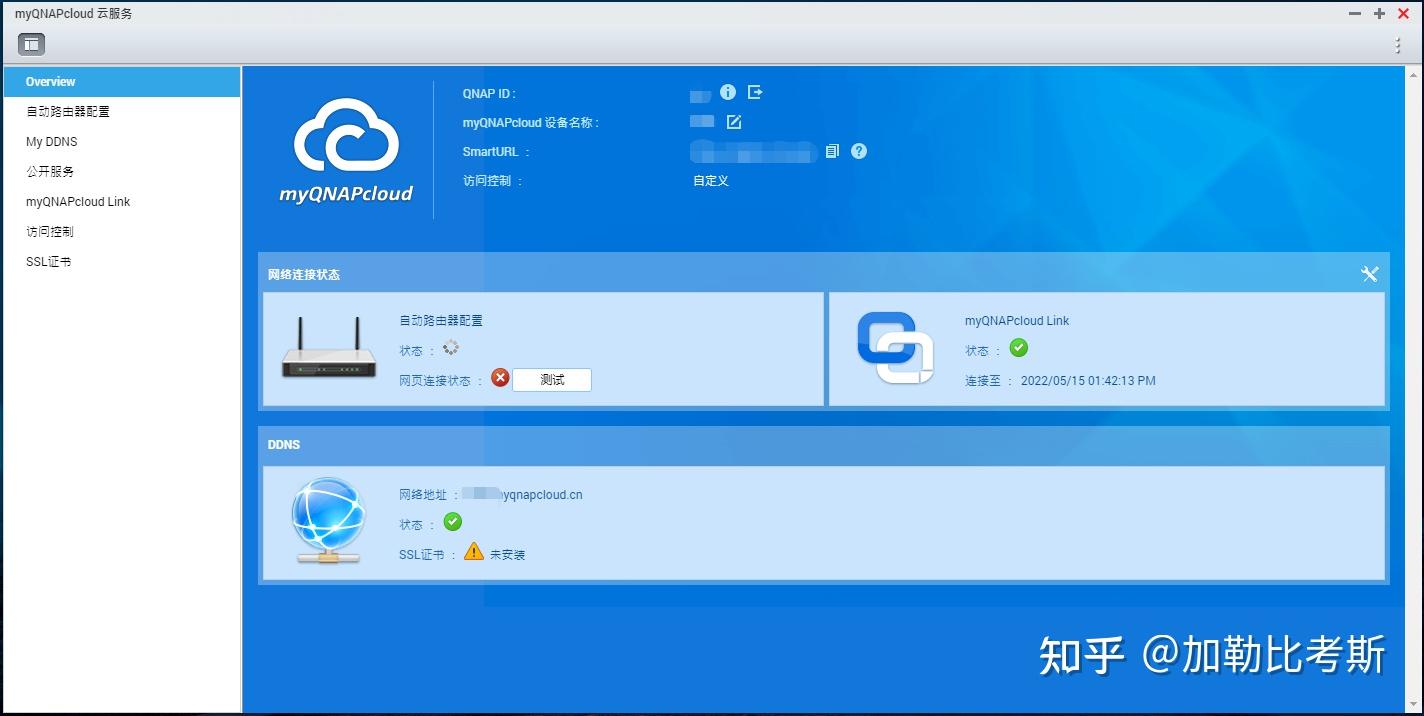
Task: Switch to the Overview sidebar entry
Action: pyautogui.click(x=50, y=81)
